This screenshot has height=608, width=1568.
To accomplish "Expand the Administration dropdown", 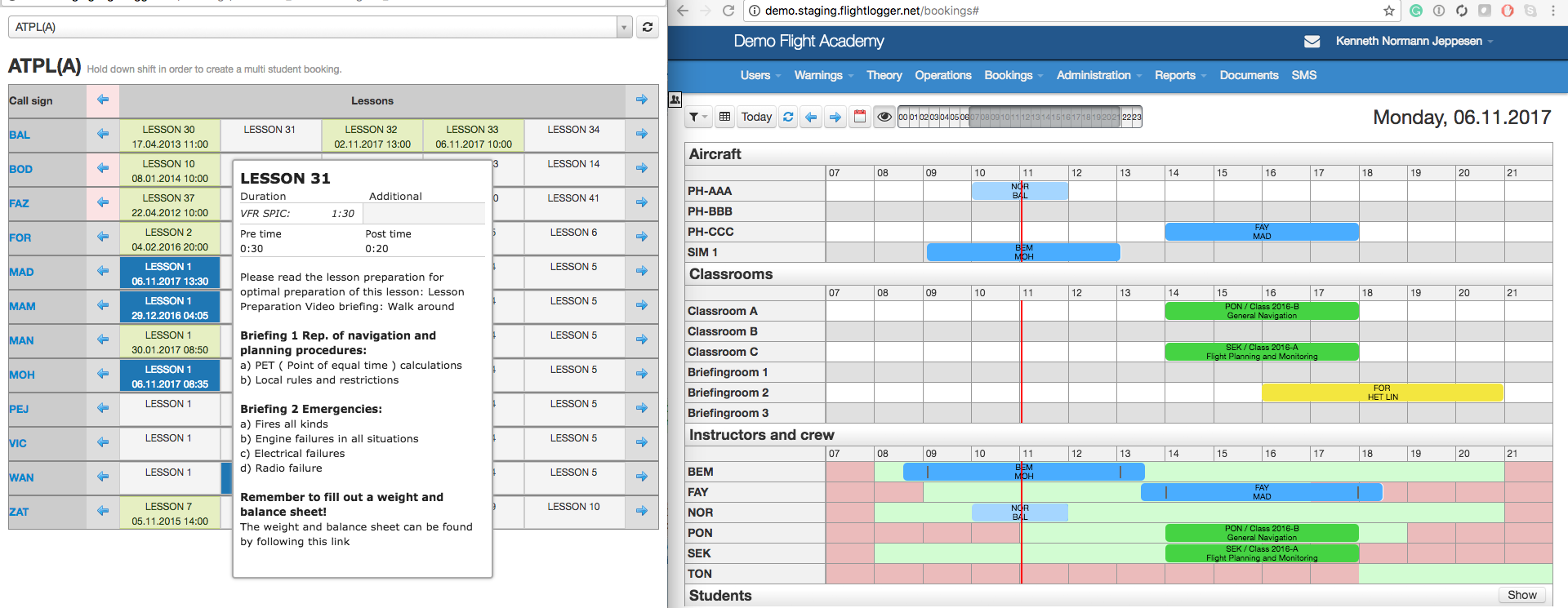I will [1098, 75].
